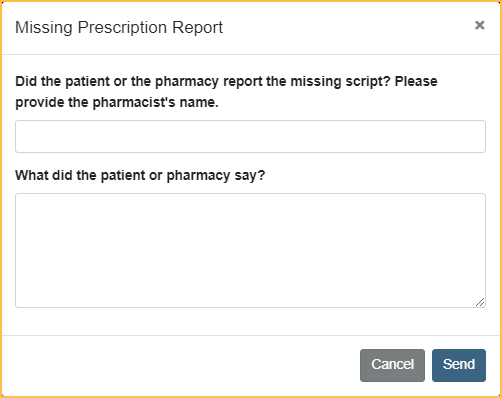The image size is (502, 398).
Task: Click the diagonal resize grip of the comment box
Action: click(x=480, y=302)
